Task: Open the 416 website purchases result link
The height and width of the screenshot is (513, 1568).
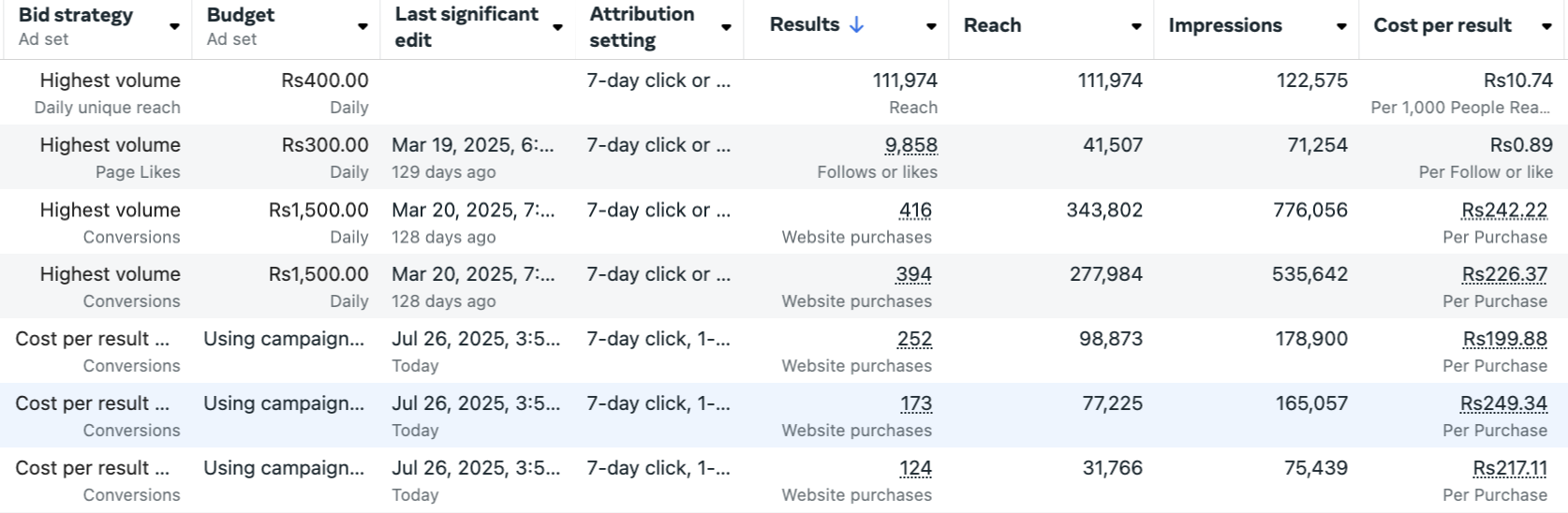Action: point(915,211)
